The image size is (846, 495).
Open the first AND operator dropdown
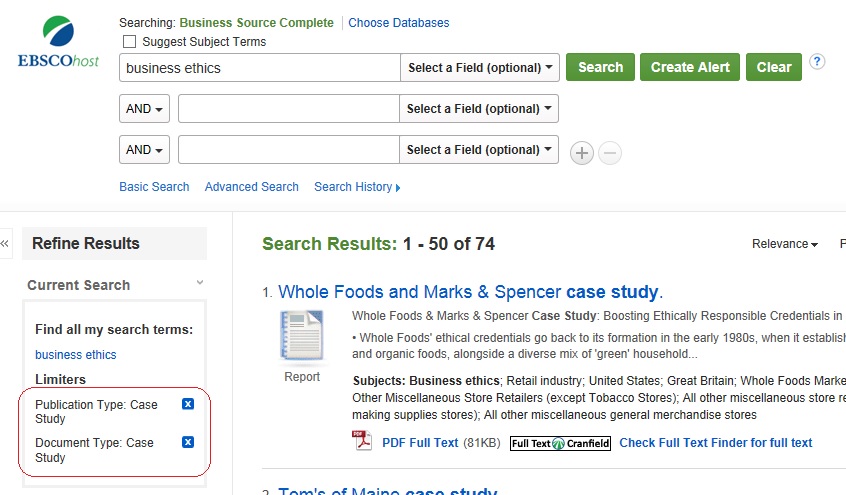pos(144,109)
